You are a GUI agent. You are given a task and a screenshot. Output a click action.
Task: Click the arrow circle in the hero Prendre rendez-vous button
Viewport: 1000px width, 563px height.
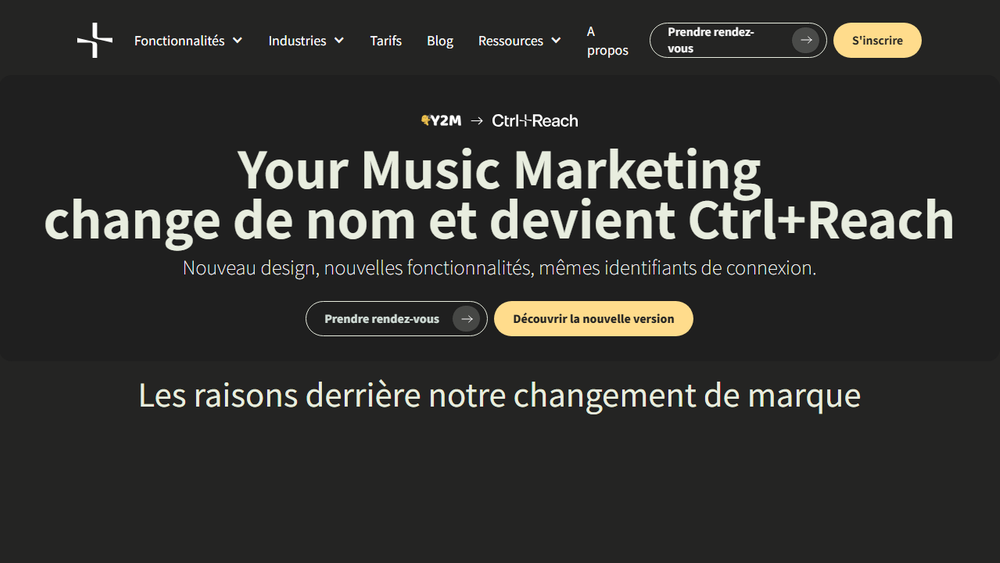point(466,319)
